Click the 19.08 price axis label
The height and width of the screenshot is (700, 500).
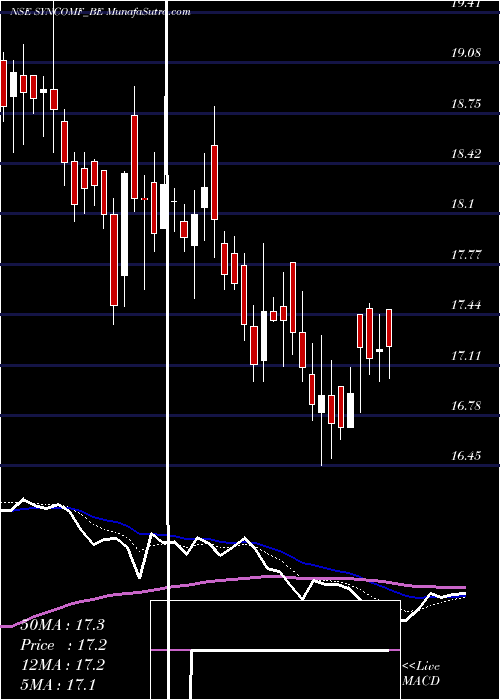coord(467,53)
